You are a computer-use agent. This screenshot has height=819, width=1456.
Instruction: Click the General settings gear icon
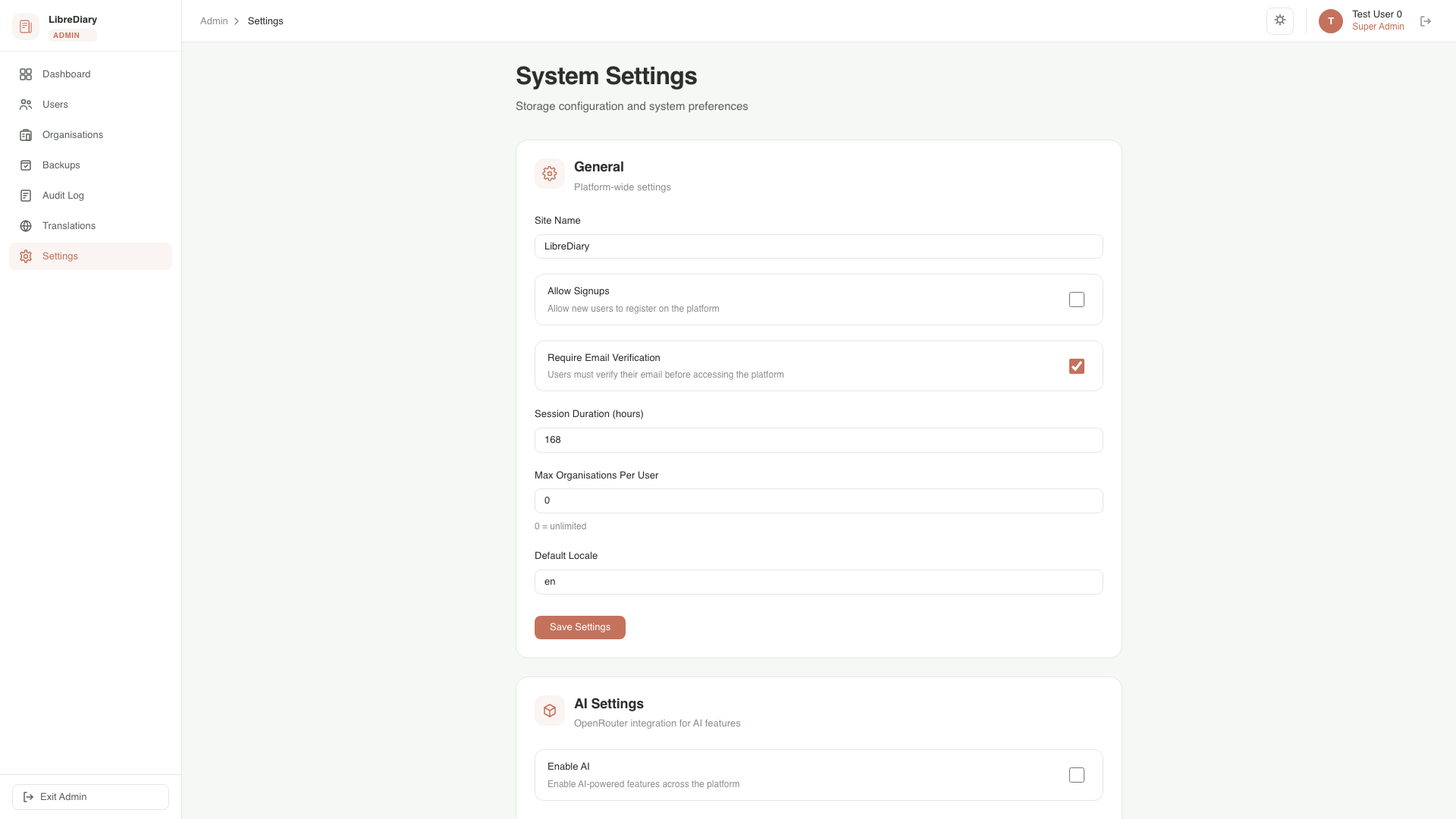[549, 173]
